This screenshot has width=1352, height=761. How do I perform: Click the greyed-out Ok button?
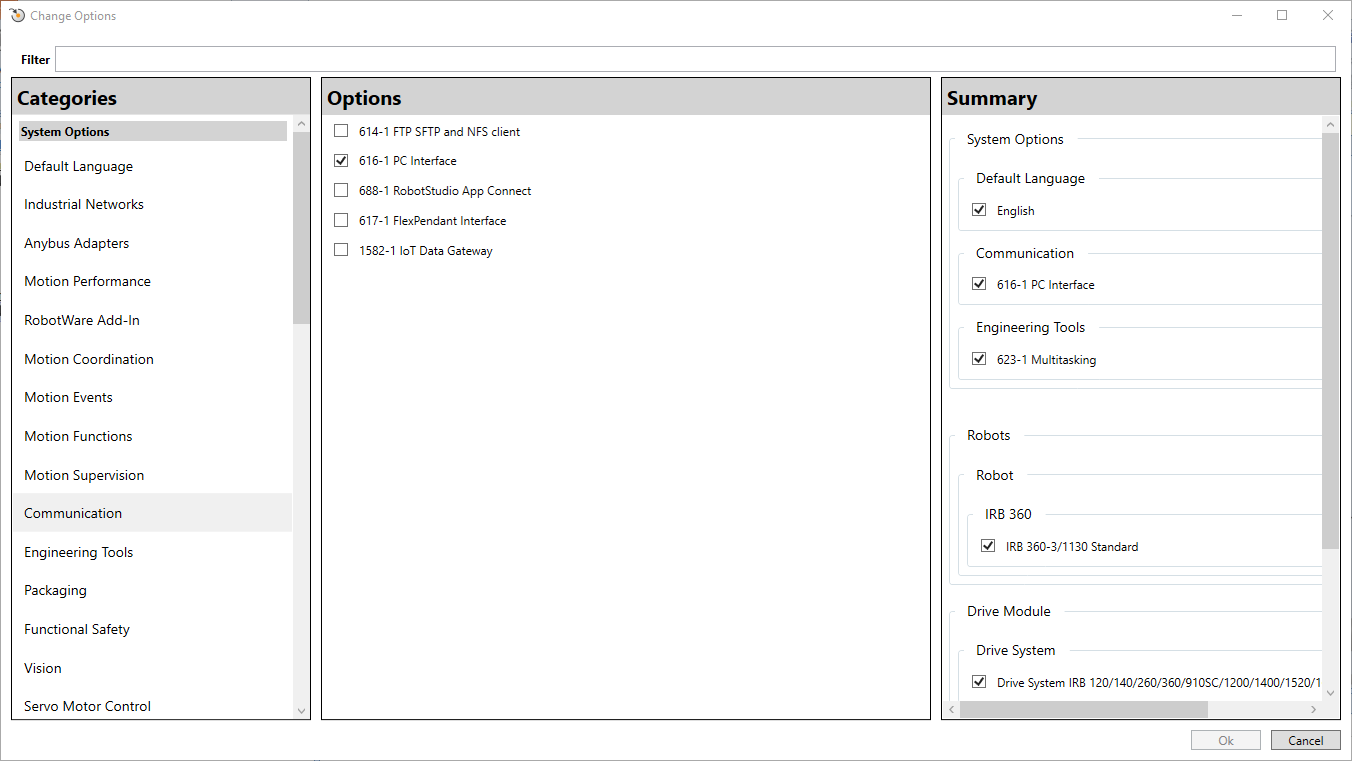(x=1226, y=740)
